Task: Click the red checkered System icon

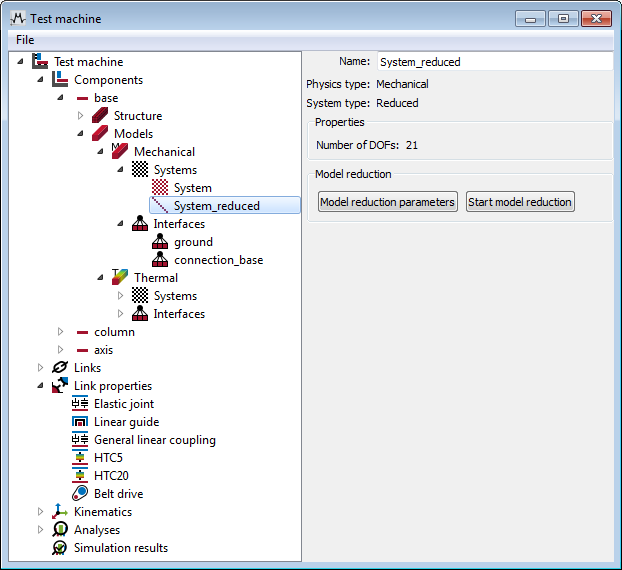Action: click(x=160, y=187)
